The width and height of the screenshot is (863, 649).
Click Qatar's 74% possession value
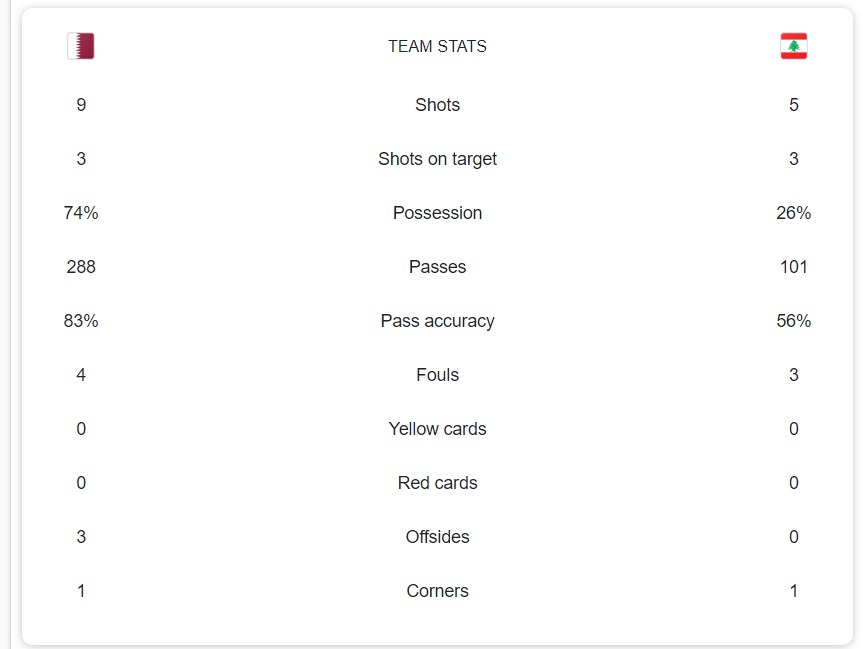[x=81, y=213]
